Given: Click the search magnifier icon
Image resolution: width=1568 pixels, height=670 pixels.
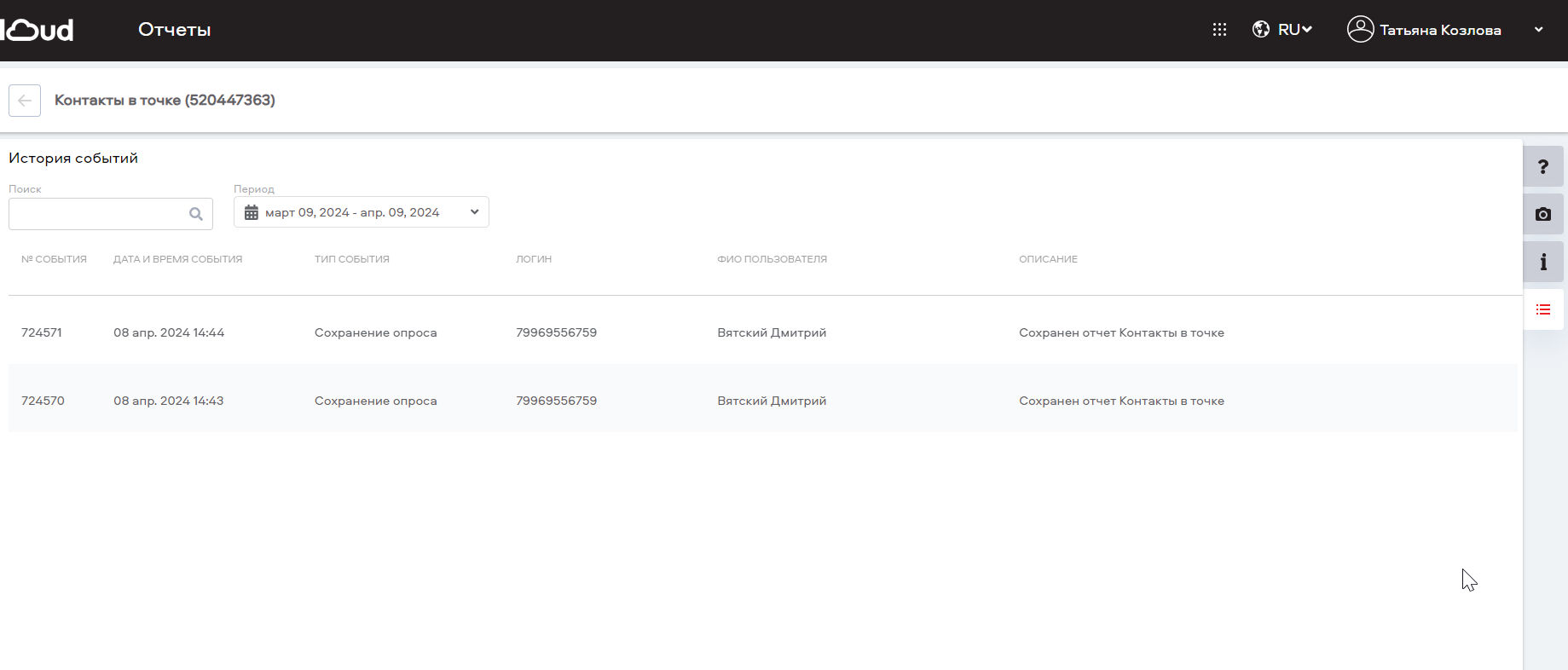Looking at the screenshot, I should coord(196,214).
